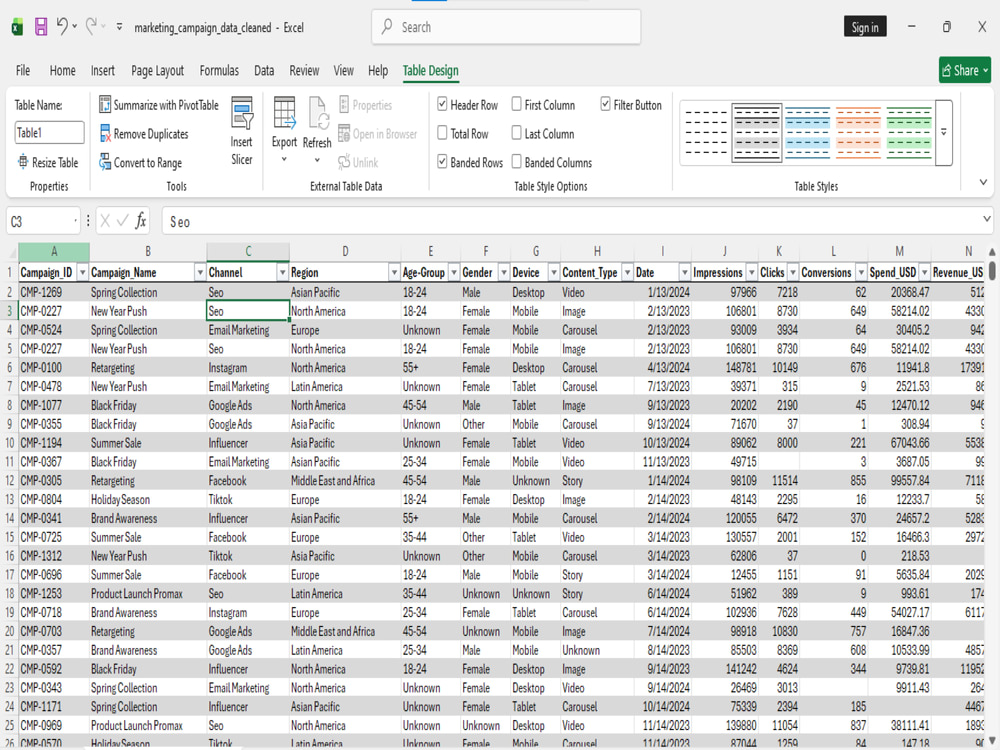Click the Sign in button

pos(865,27)
